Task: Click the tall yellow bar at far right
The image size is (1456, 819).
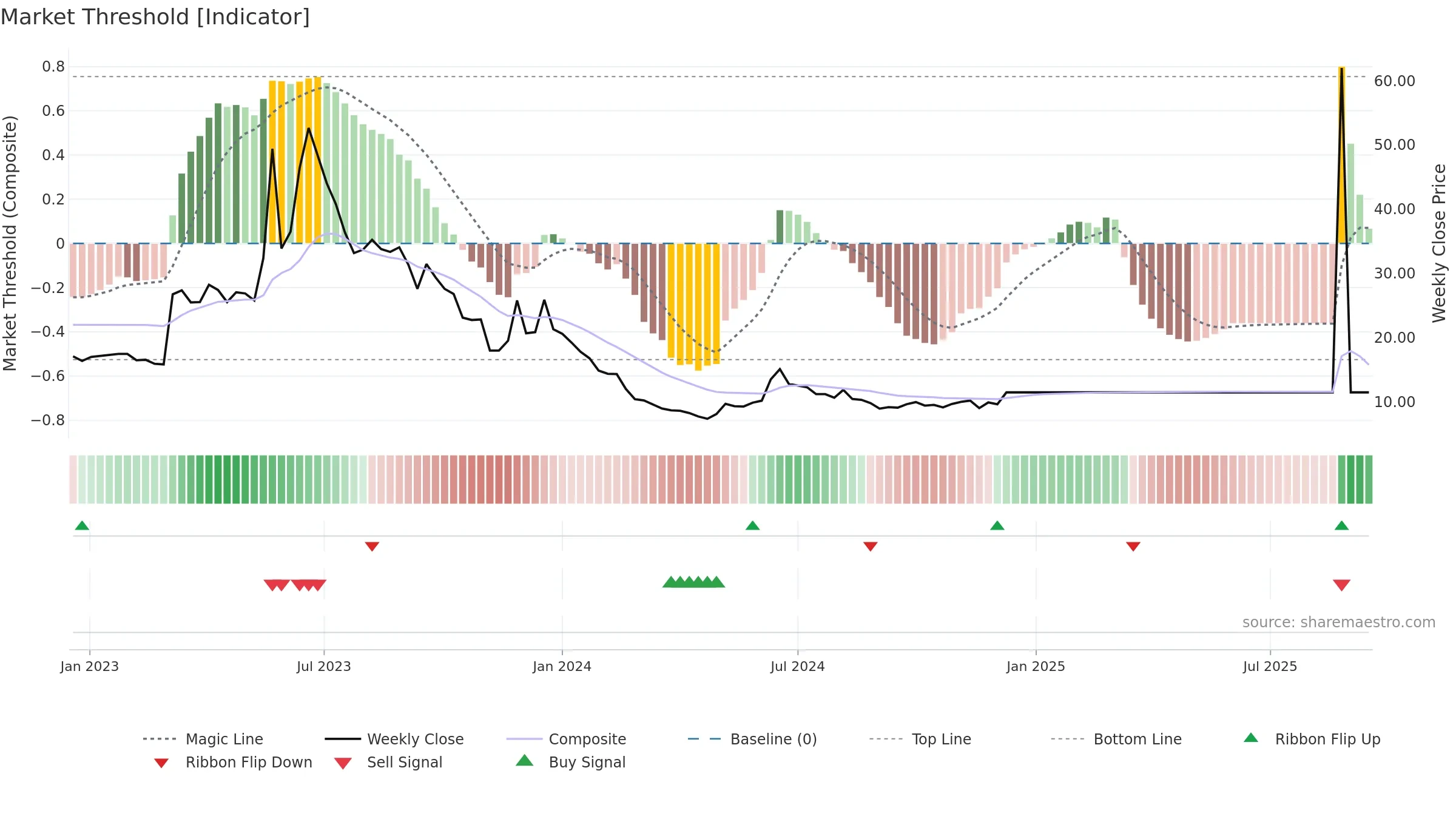Action: pyautogui.click(x=1341, y=155)
